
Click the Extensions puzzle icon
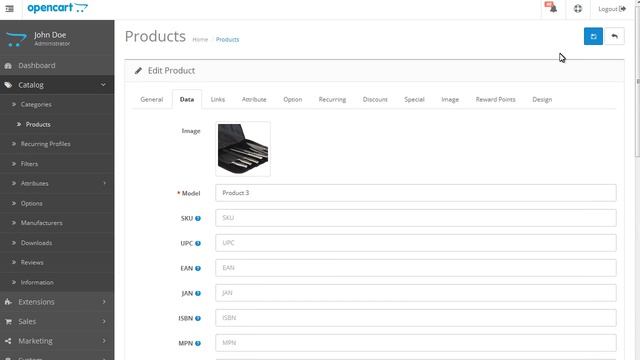click(8, 302)
